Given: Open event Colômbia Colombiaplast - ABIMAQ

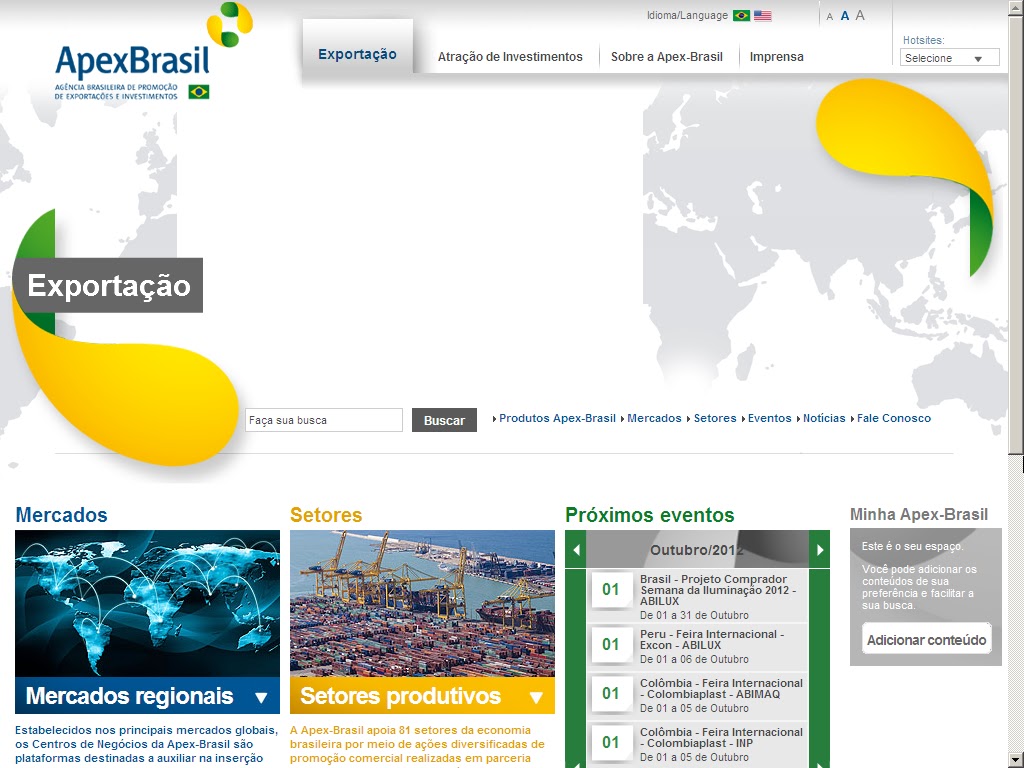Looking at the screenshot, I should [721, 688].
